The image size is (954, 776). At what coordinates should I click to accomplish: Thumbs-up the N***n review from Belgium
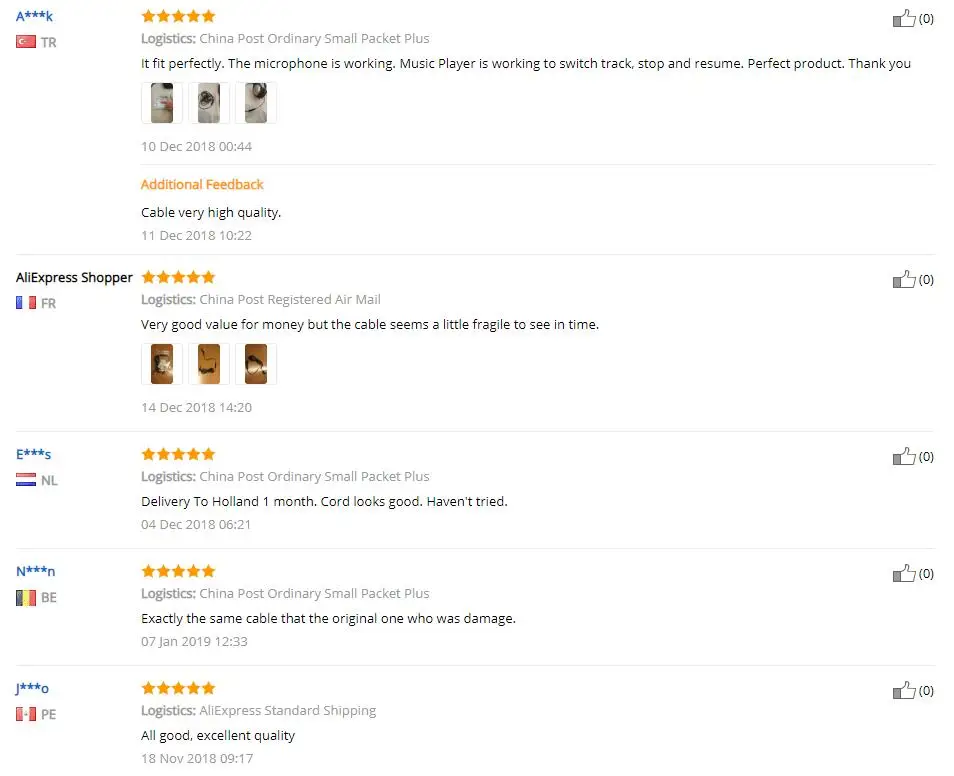(x=904, y=573)
